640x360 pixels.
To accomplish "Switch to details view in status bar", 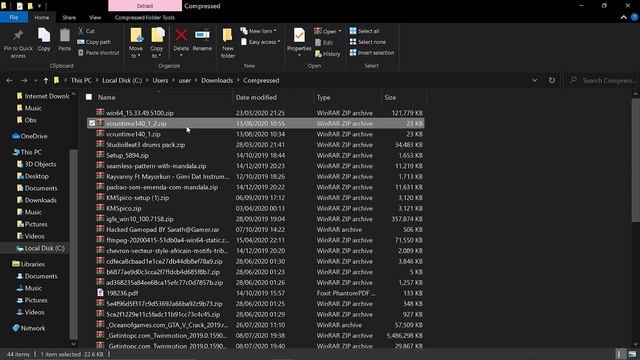I will pyautogui.click(x=619, y=354).
